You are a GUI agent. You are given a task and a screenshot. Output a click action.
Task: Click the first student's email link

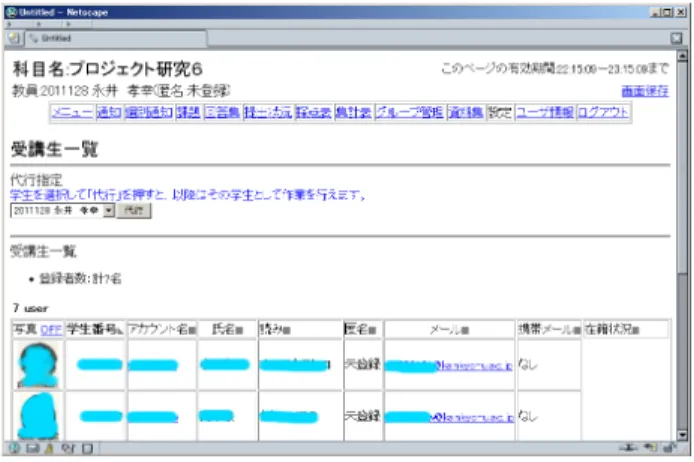449,366
